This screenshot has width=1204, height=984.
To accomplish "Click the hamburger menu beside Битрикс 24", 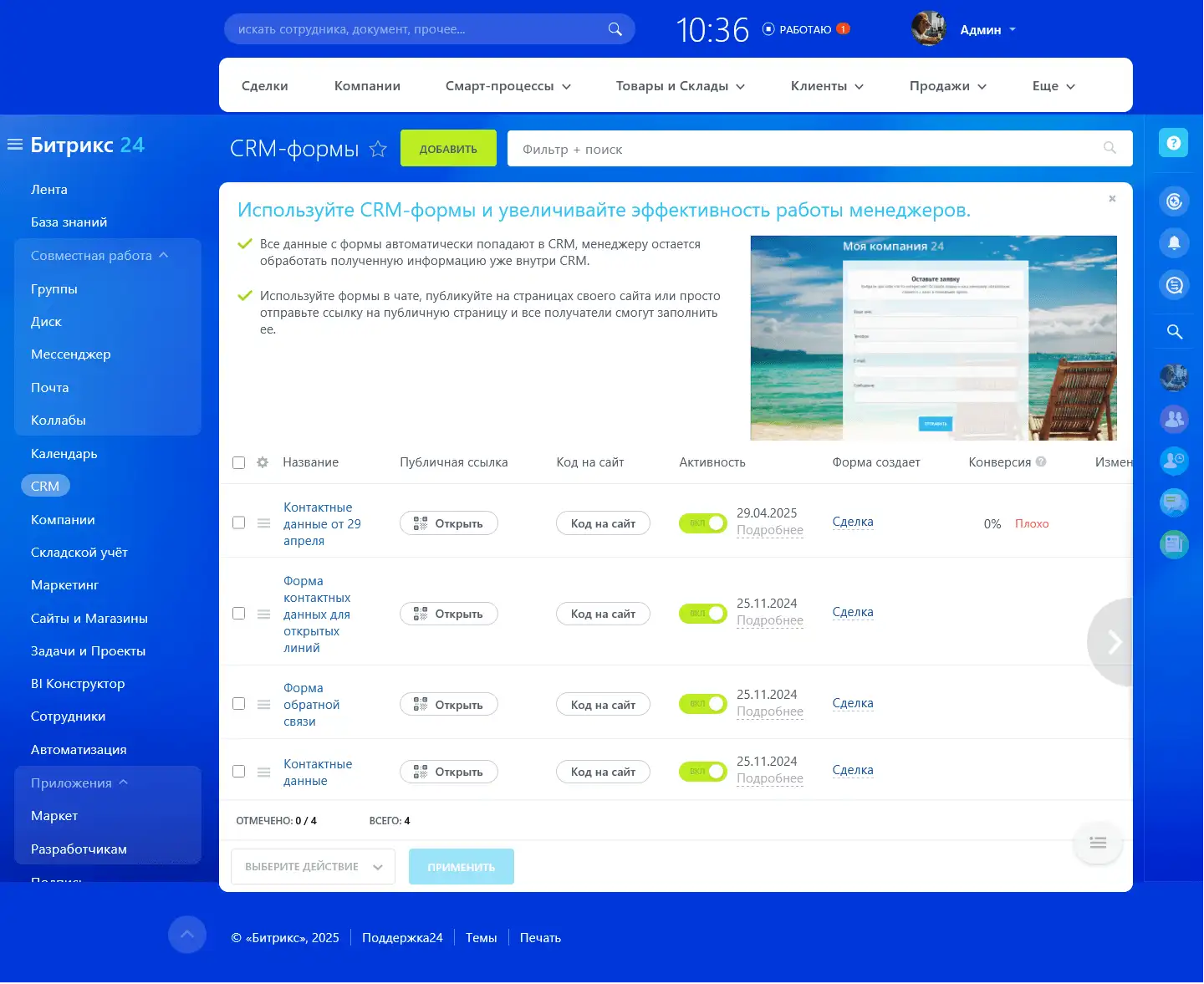I will [x=14, y=145].
